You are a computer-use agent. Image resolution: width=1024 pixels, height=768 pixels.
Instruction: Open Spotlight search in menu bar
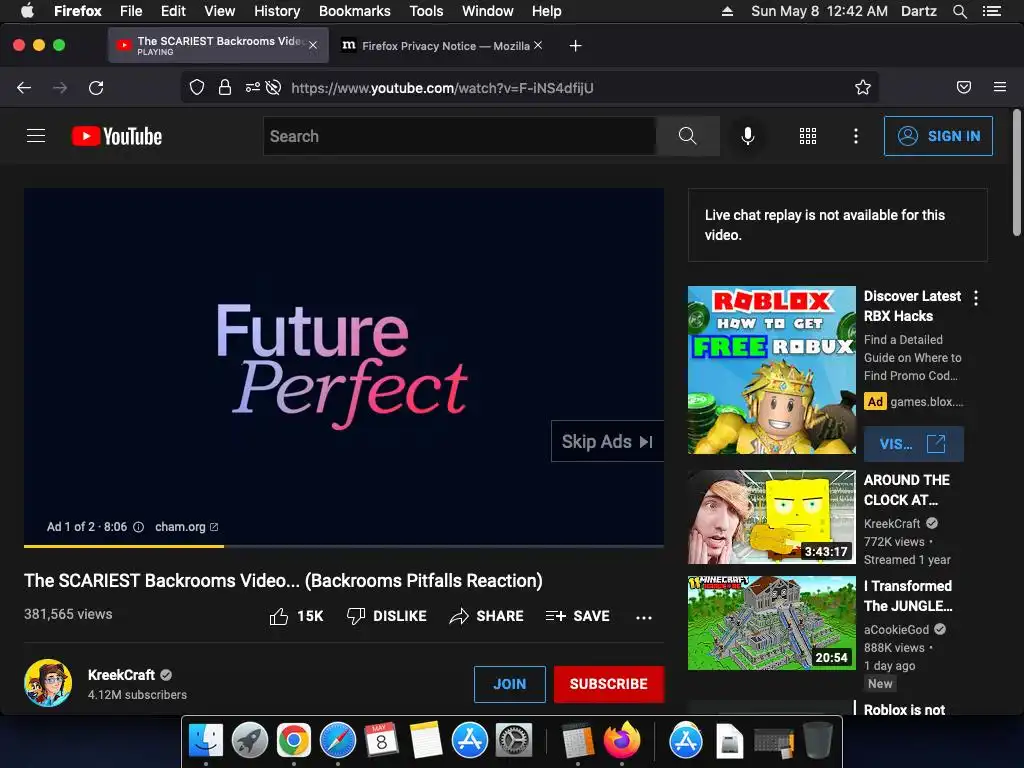click(x=959, y=11)
